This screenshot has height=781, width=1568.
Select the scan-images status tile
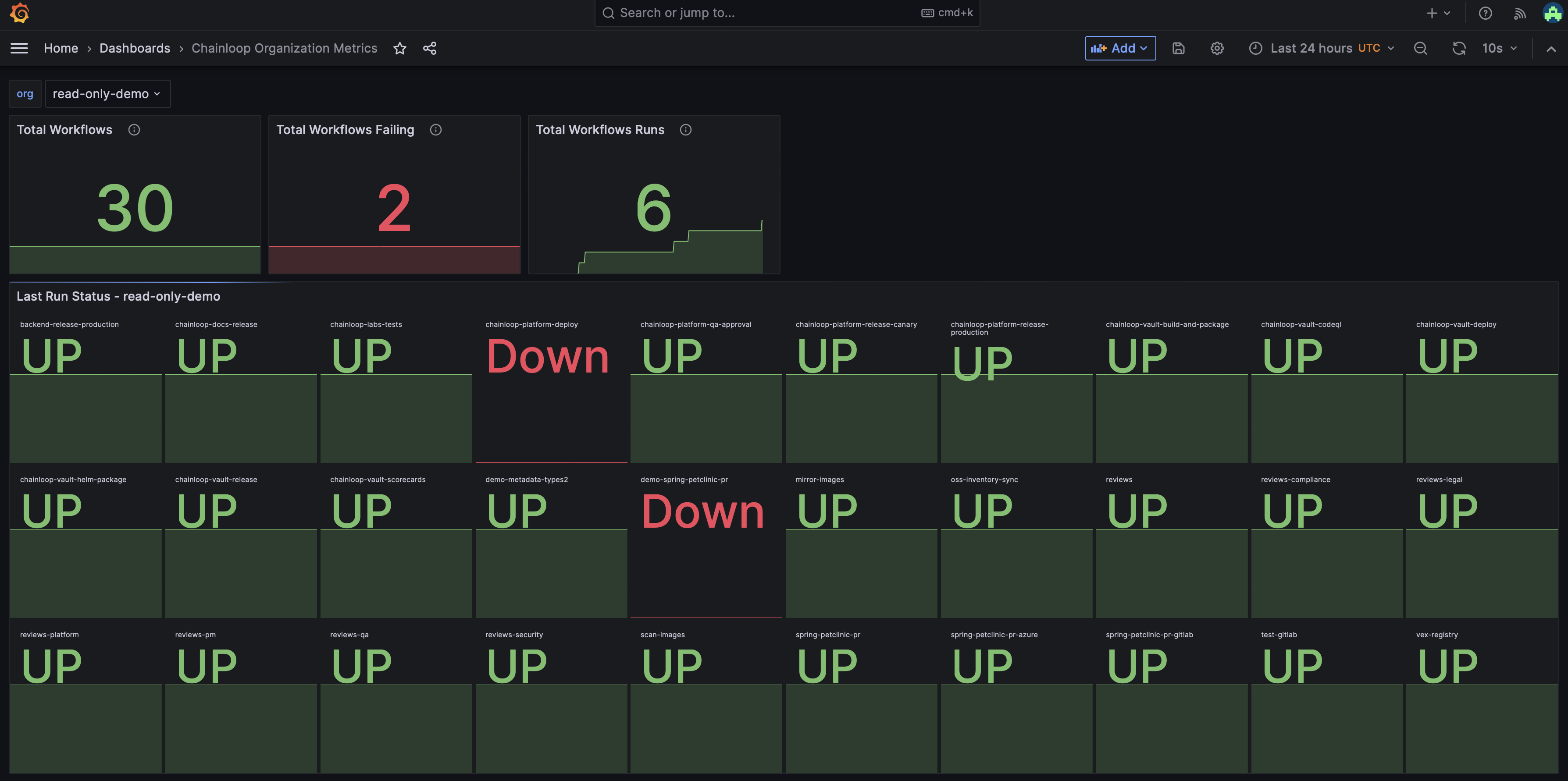point(706,699)
